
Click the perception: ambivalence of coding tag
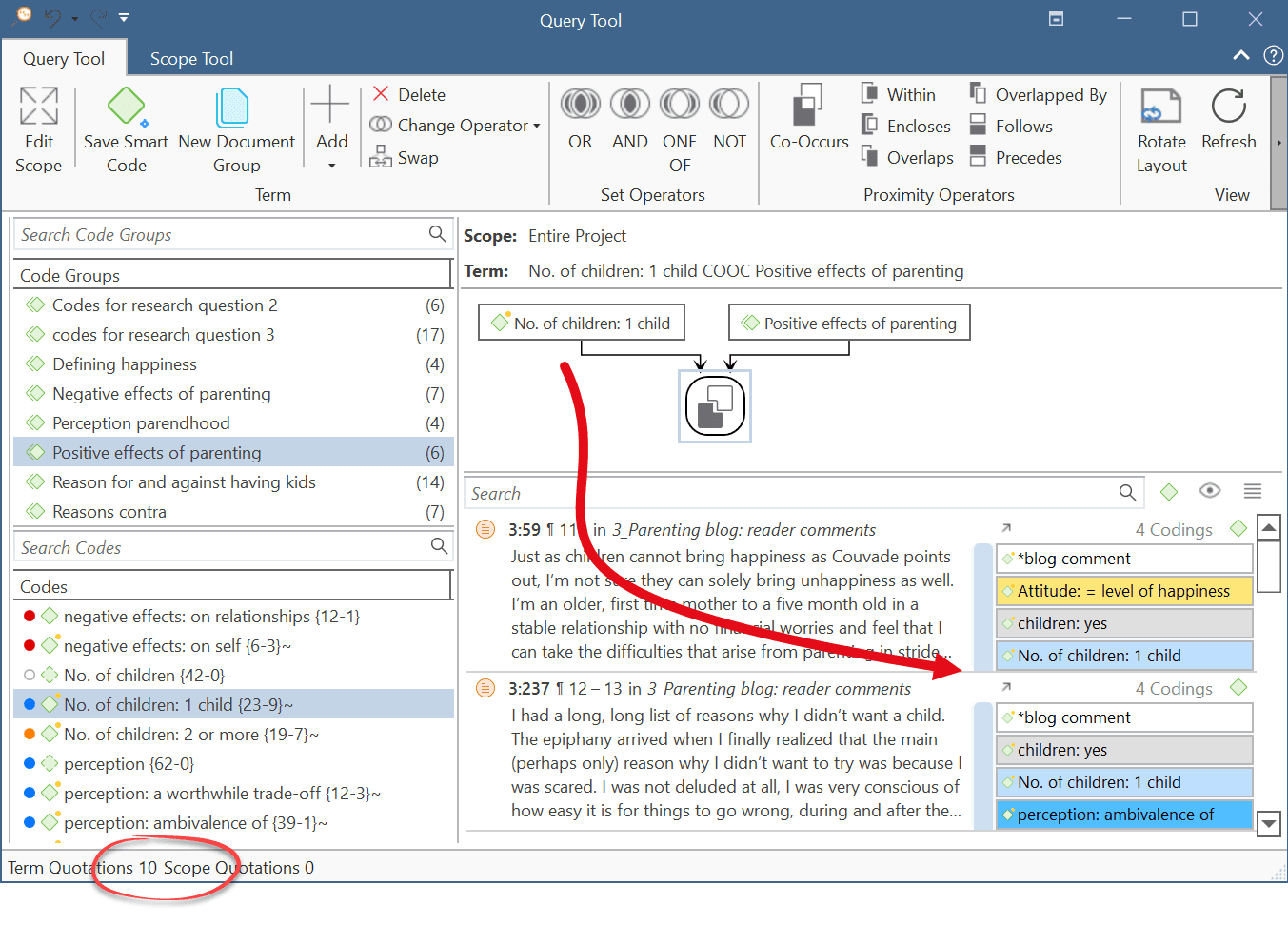click(x=1124, y=815)
